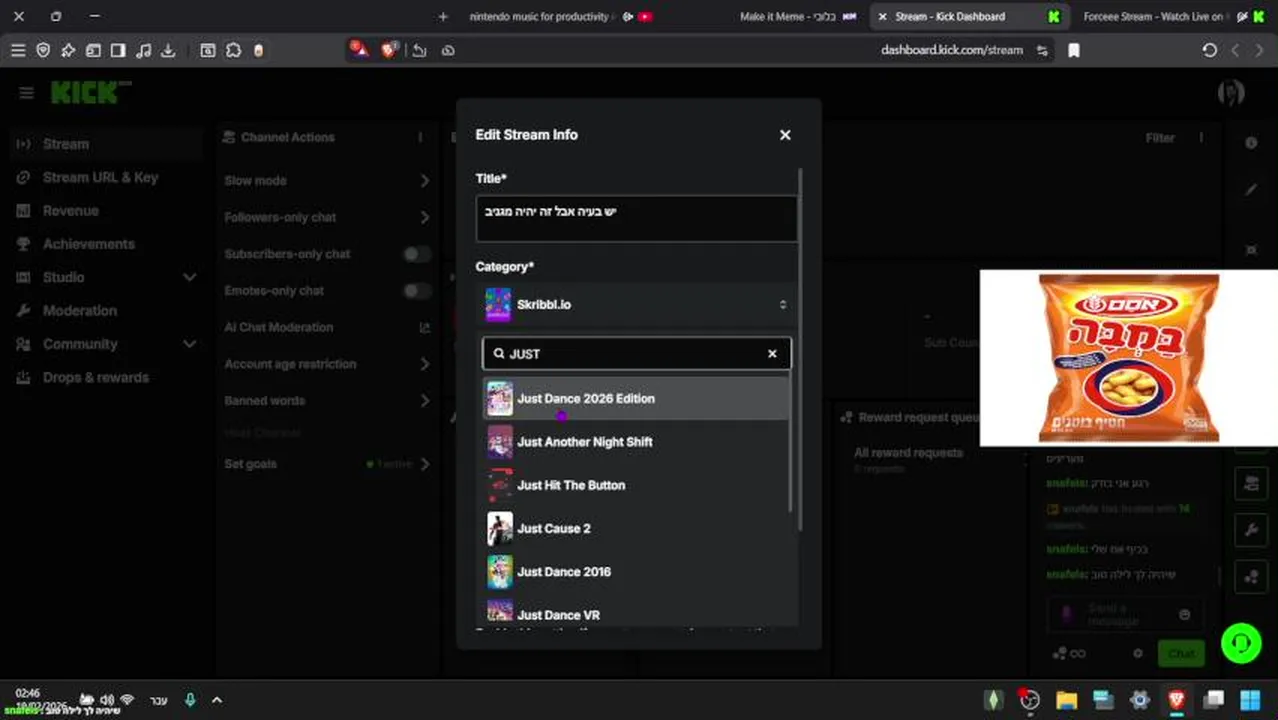Viewport: 1278px width, 720px height.
Task: Click the Brave Shields lion icon
Action: (389, 50)
